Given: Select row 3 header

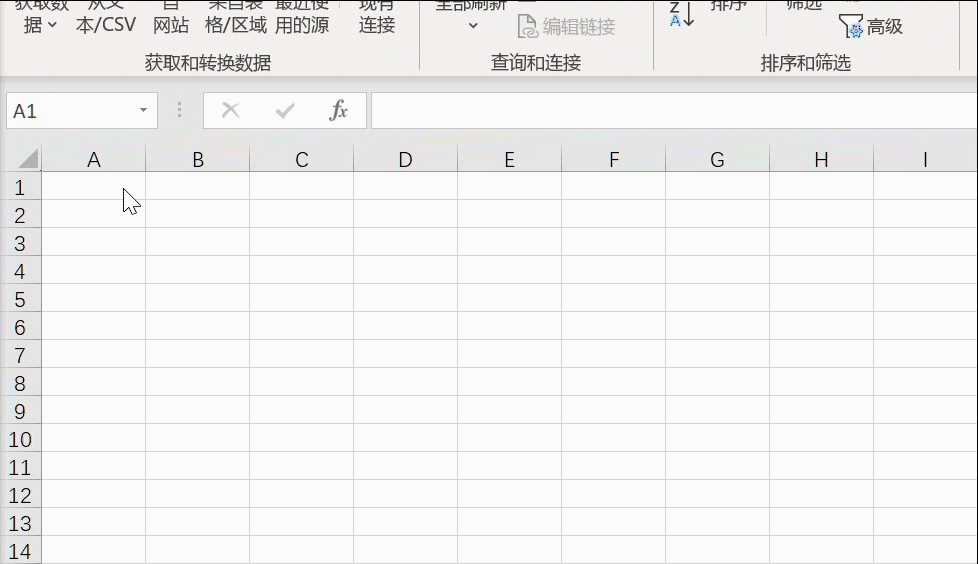Looking at the screenshot, I should pos(20,243).
